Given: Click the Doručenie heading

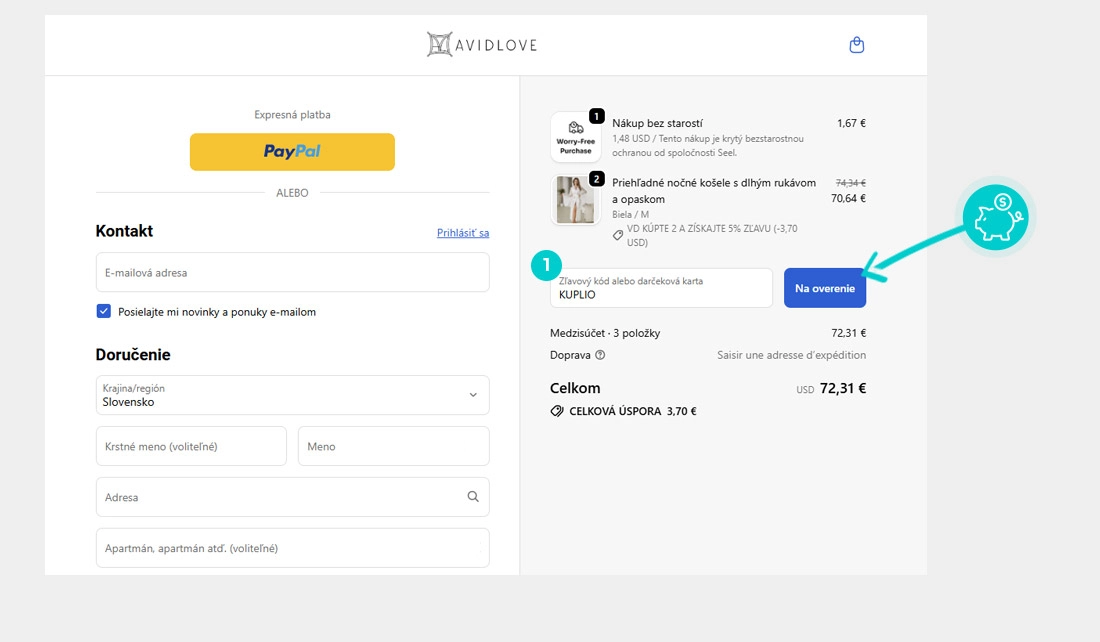Looking at the screenshot, I should tap(133, 354).
